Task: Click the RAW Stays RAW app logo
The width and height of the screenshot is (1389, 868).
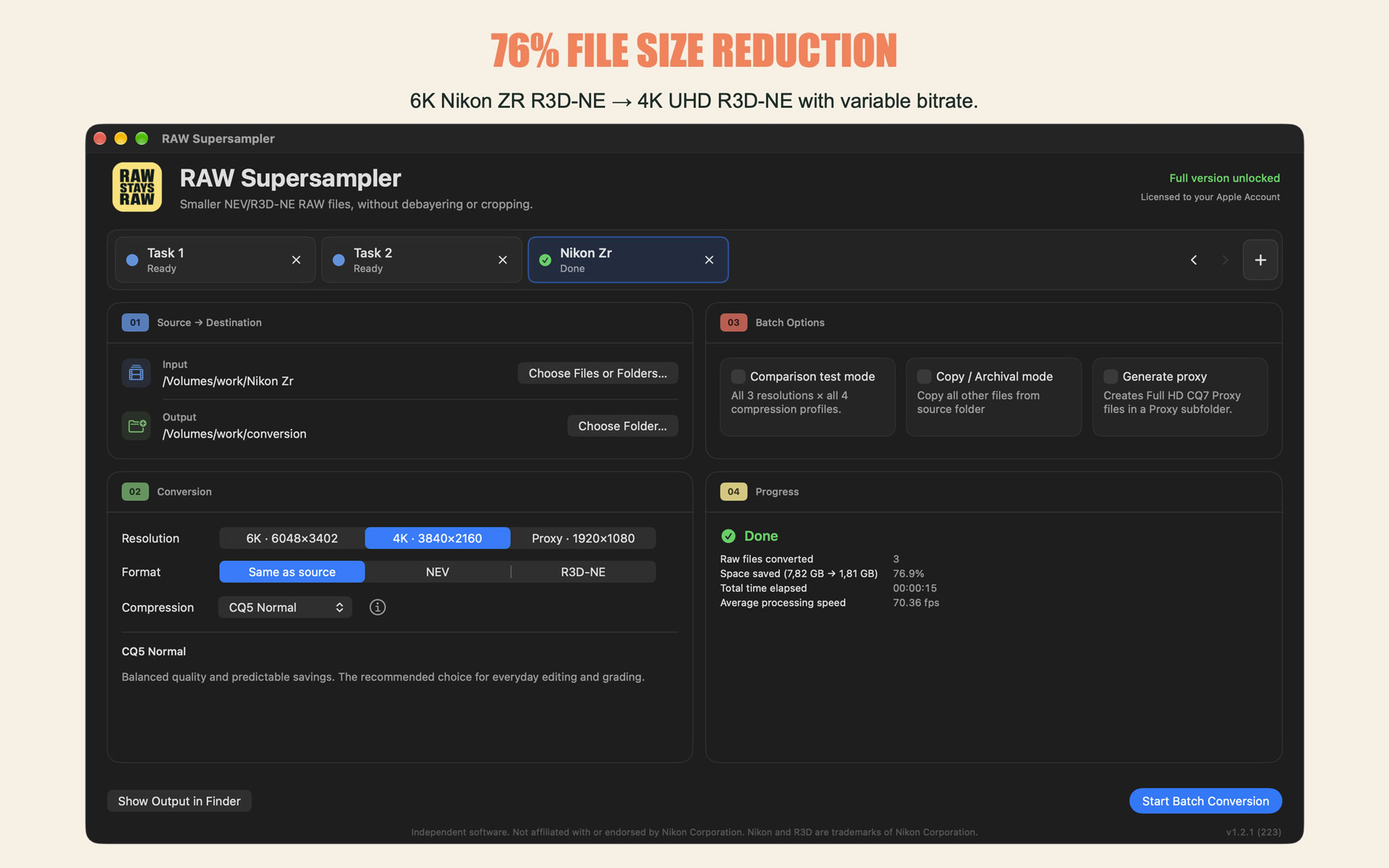Action: click(x=137, y=187)
